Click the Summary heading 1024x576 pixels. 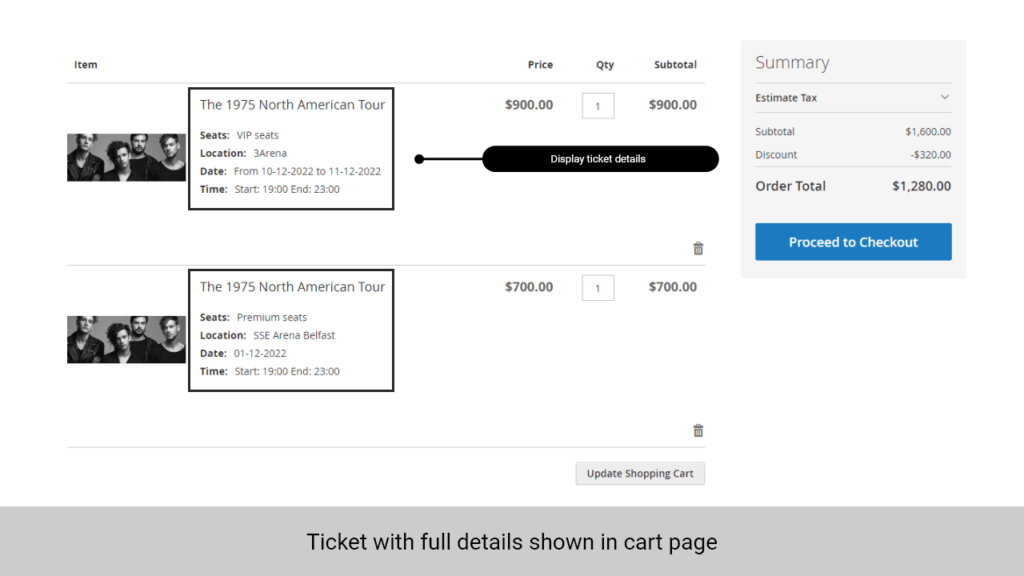pyautogui.click(x=792, y=63)
